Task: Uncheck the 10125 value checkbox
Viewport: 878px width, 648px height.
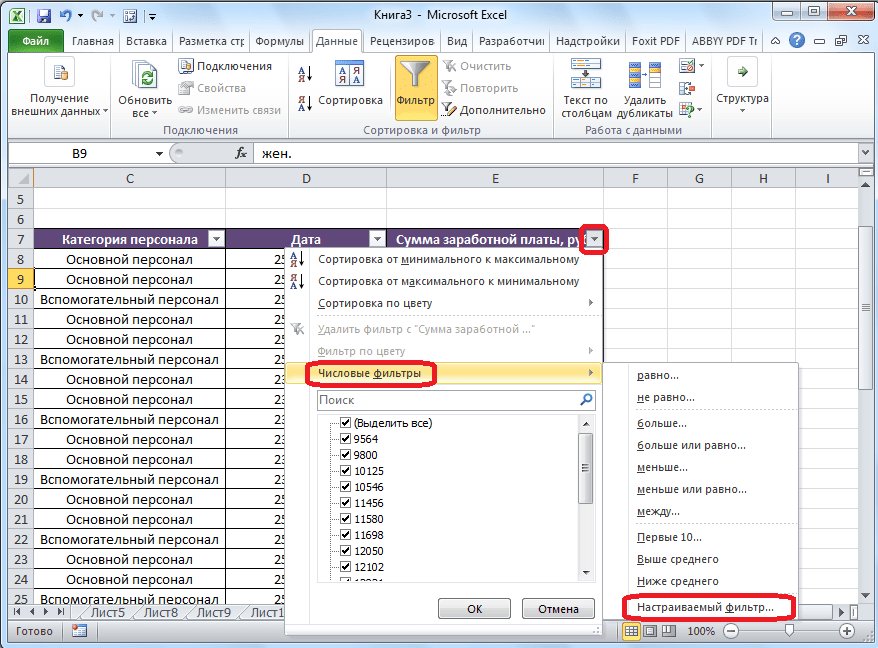Action: coord(345,470)
